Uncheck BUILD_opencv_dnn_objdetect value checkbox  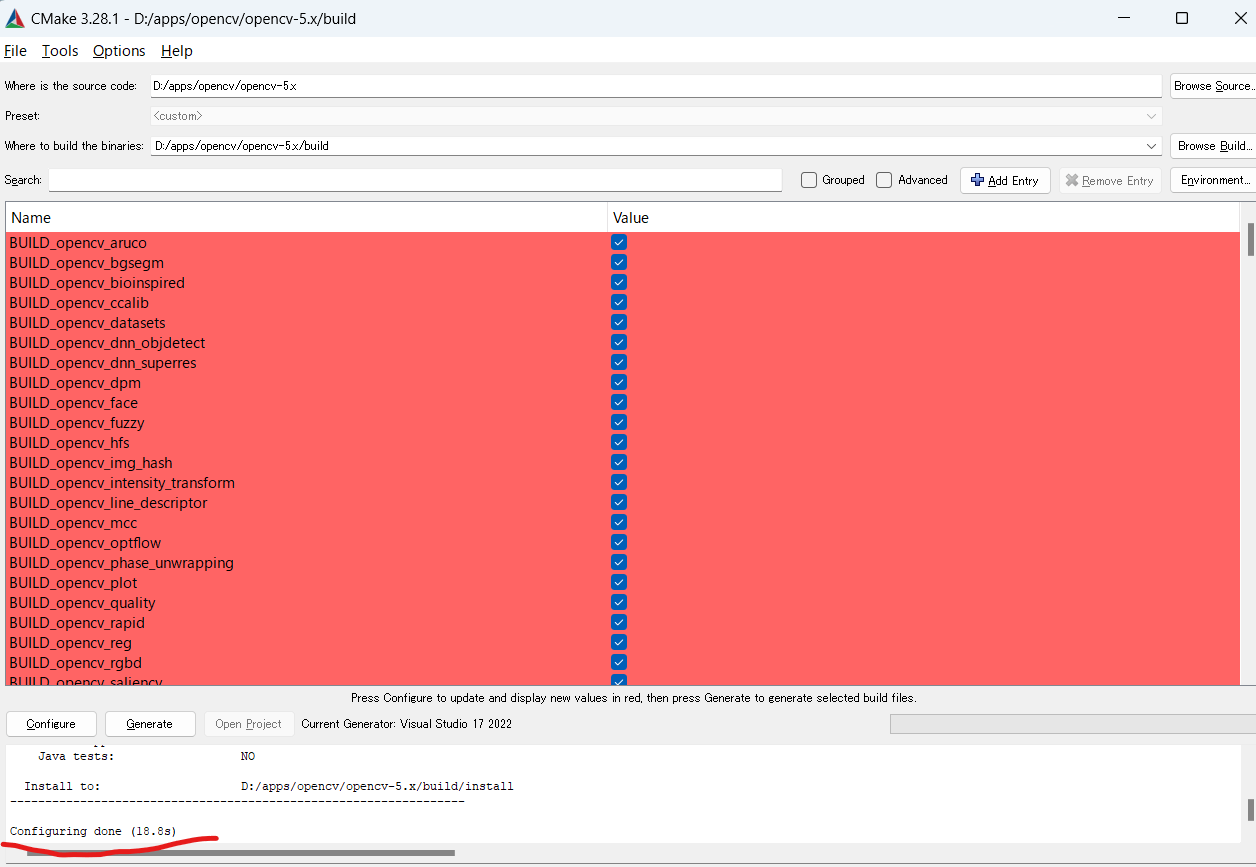[619, 342]
